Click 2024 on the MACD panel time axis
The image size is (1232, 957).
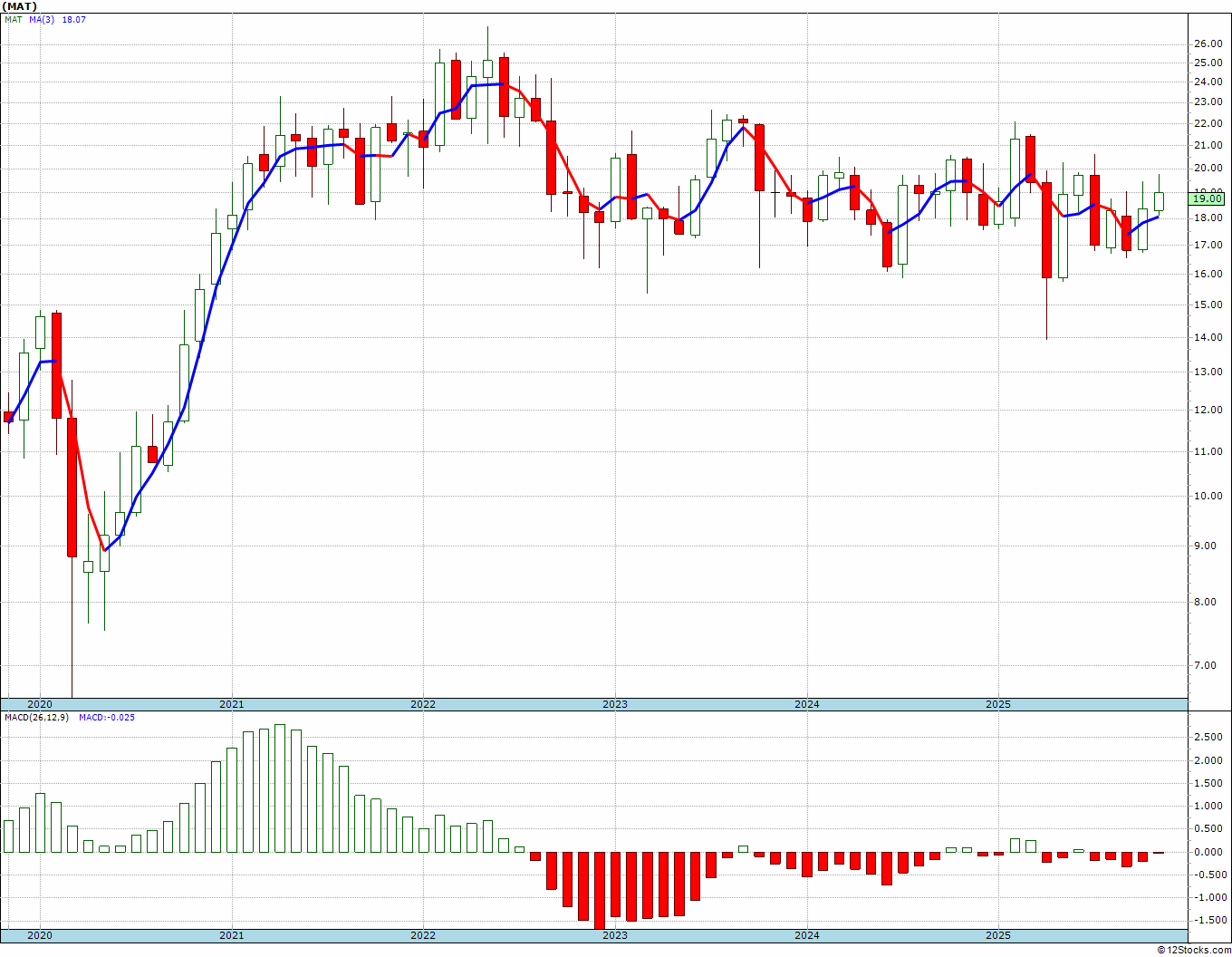coord(806,935)
